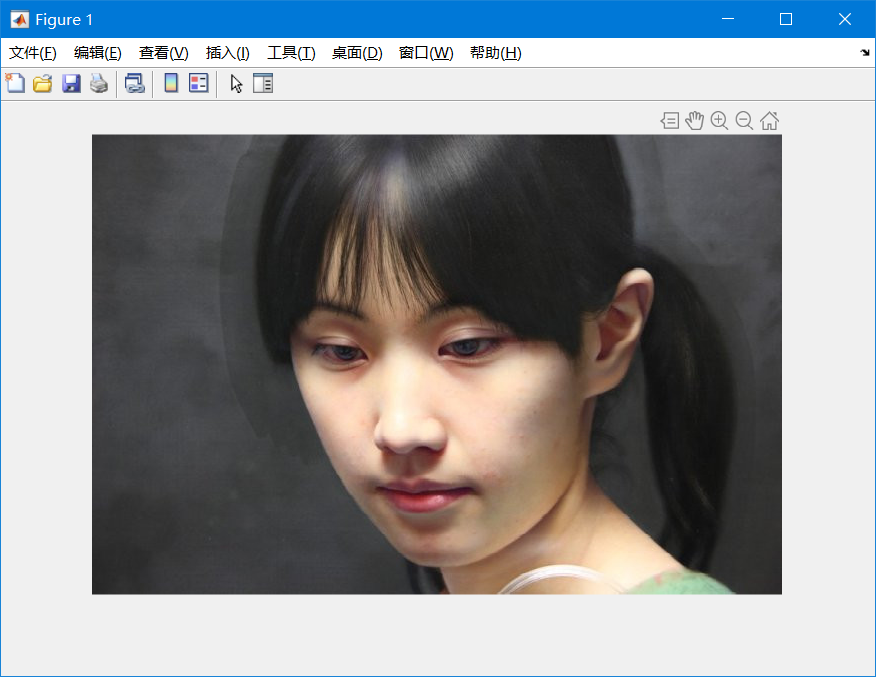The image size is (876, 677).
Task: Click the displayed portrait image
Action: tap(435, 363)
